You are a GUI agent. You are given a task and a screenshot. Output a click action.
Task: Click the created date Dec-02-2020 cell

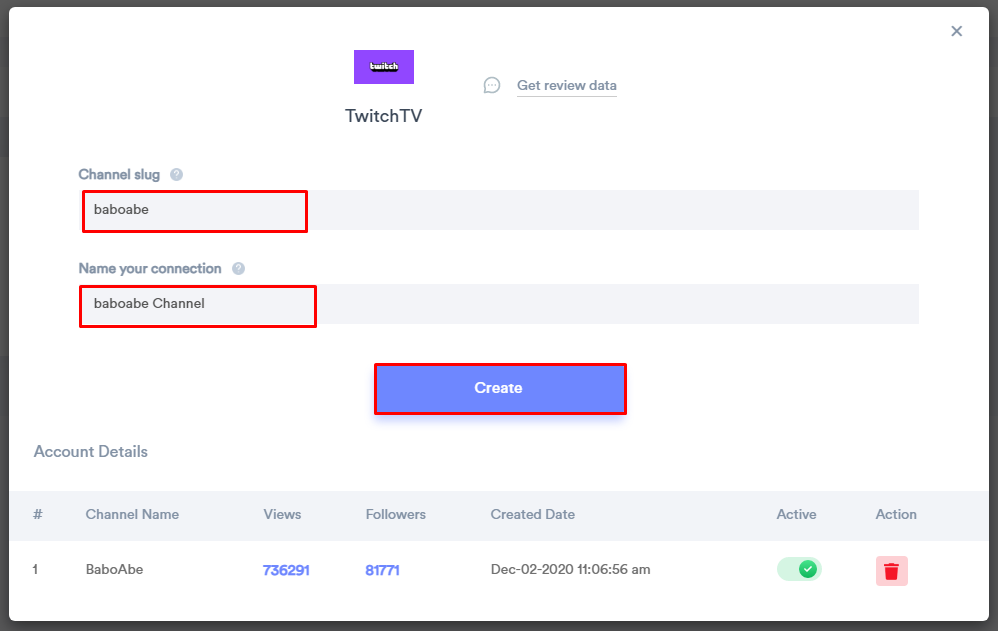pyautogui.click(x=570, y=569)
